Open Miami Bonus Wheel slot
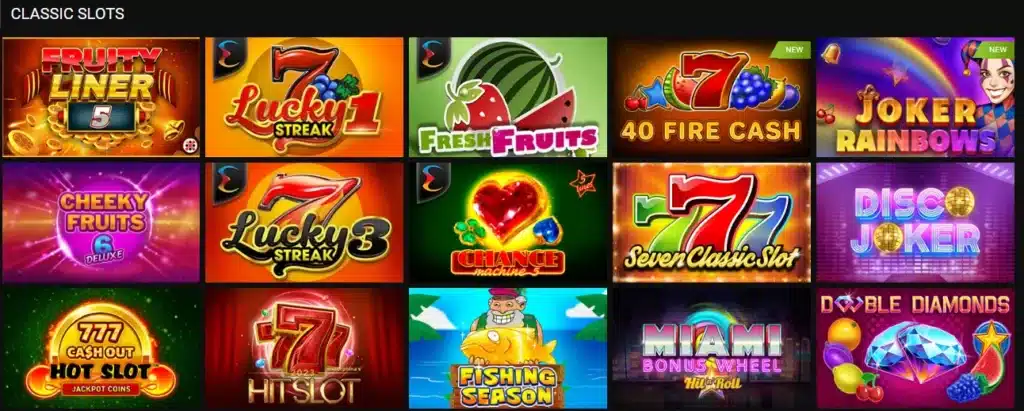This screenshot has height=411, width=1024. [x=711, y=348]
